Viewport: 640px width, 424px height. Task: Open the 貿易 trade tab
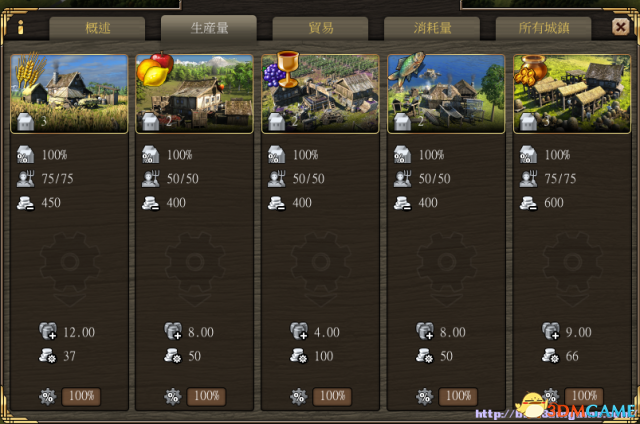320,28
